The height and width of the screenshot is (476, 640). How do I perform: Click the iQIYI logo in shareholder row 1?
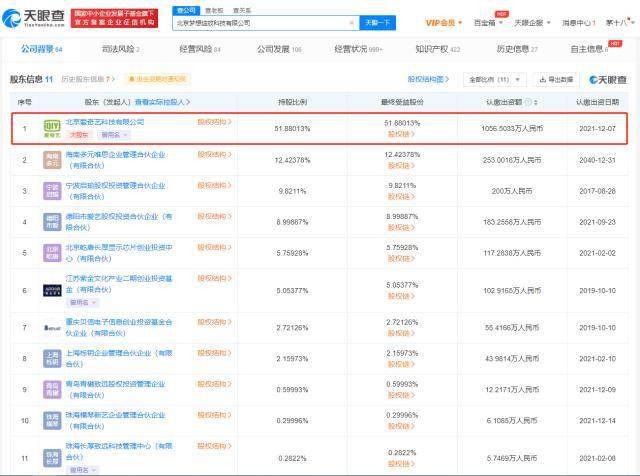coord(52,128)
